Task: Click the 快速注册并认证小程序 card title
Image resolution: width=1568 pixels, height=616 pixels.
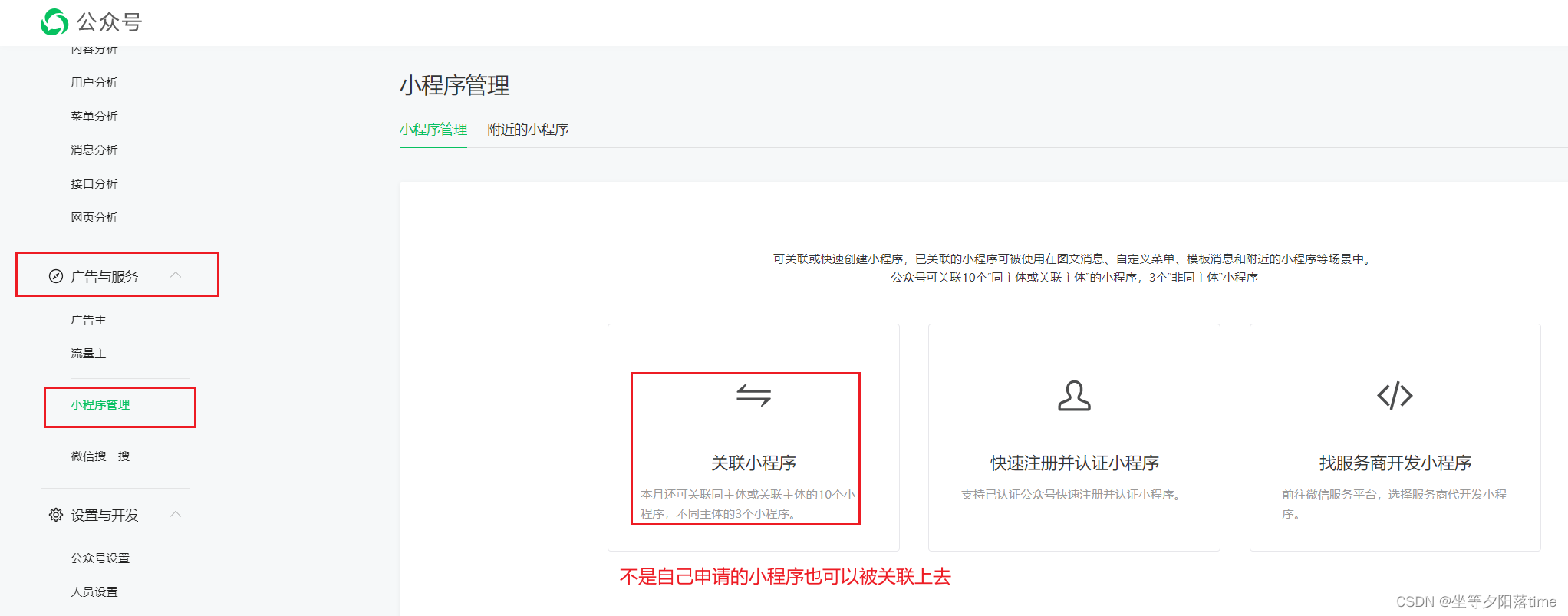Action: [x=1074, y=463]
